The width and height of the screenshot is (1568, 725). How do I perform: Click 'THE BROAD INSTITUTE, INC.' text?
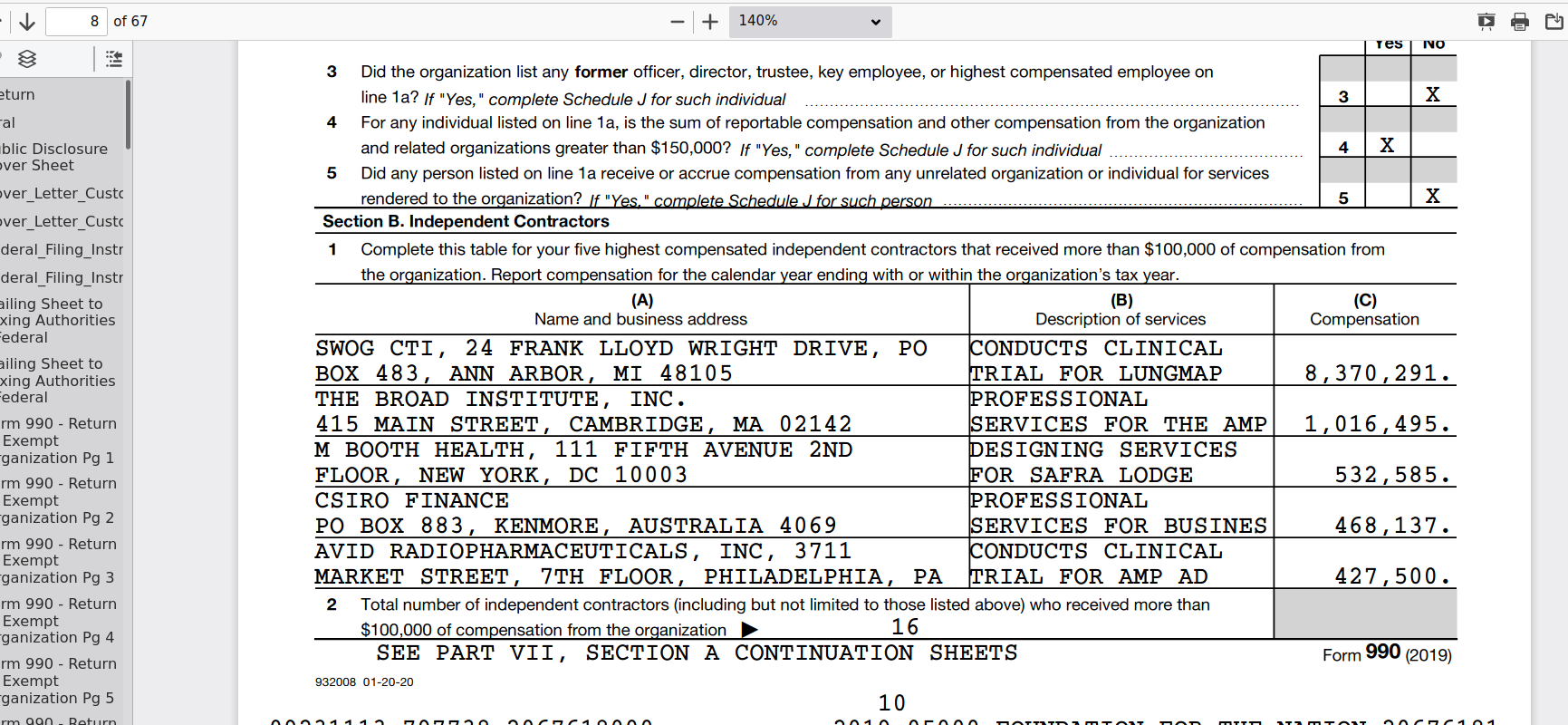coord(501,400)
